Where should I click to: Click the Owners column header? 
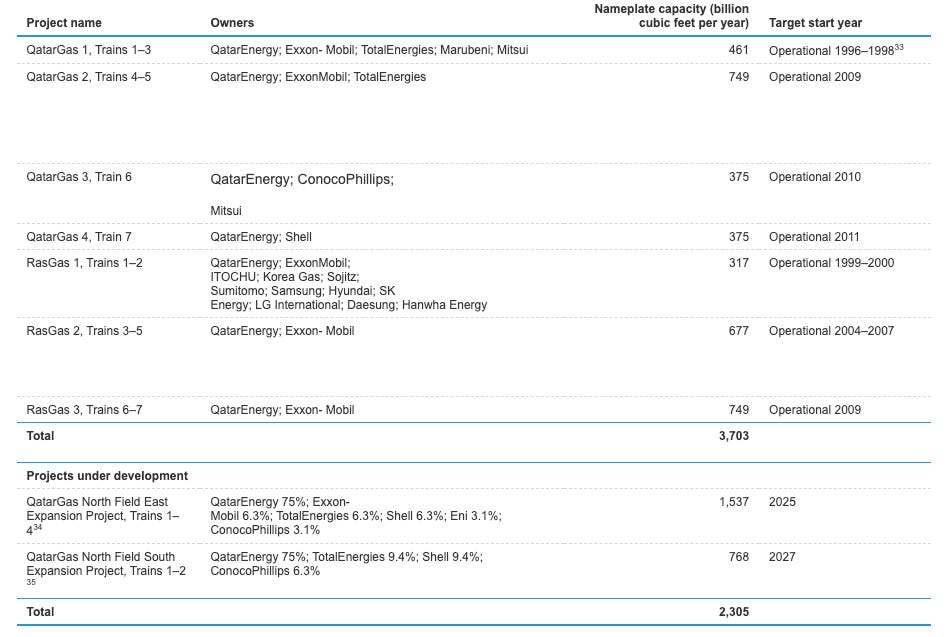[x=232, y=23]
